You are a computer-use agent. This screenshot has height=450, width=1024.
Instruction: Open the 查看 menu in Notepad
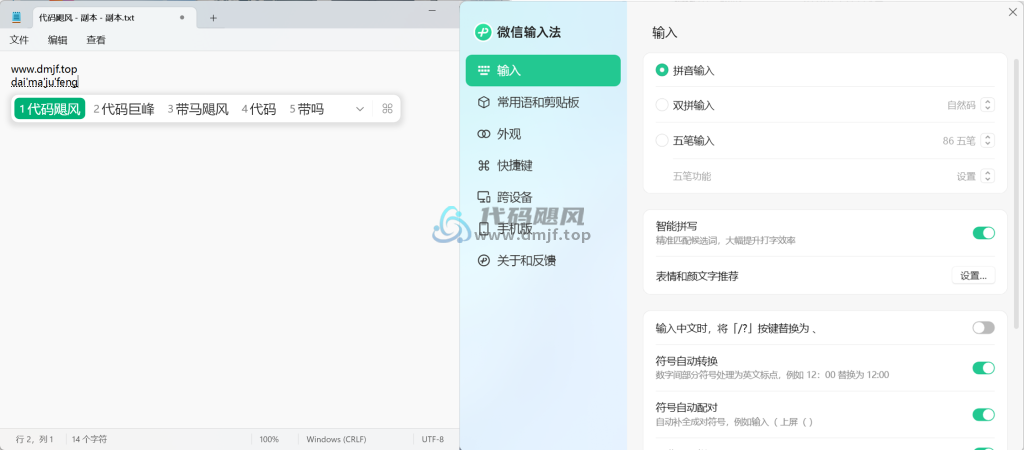point(96,40)
